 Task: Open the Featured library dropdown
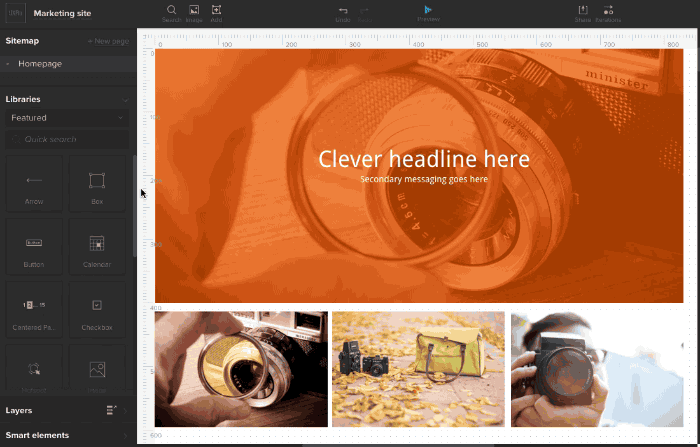click(67, 118)
